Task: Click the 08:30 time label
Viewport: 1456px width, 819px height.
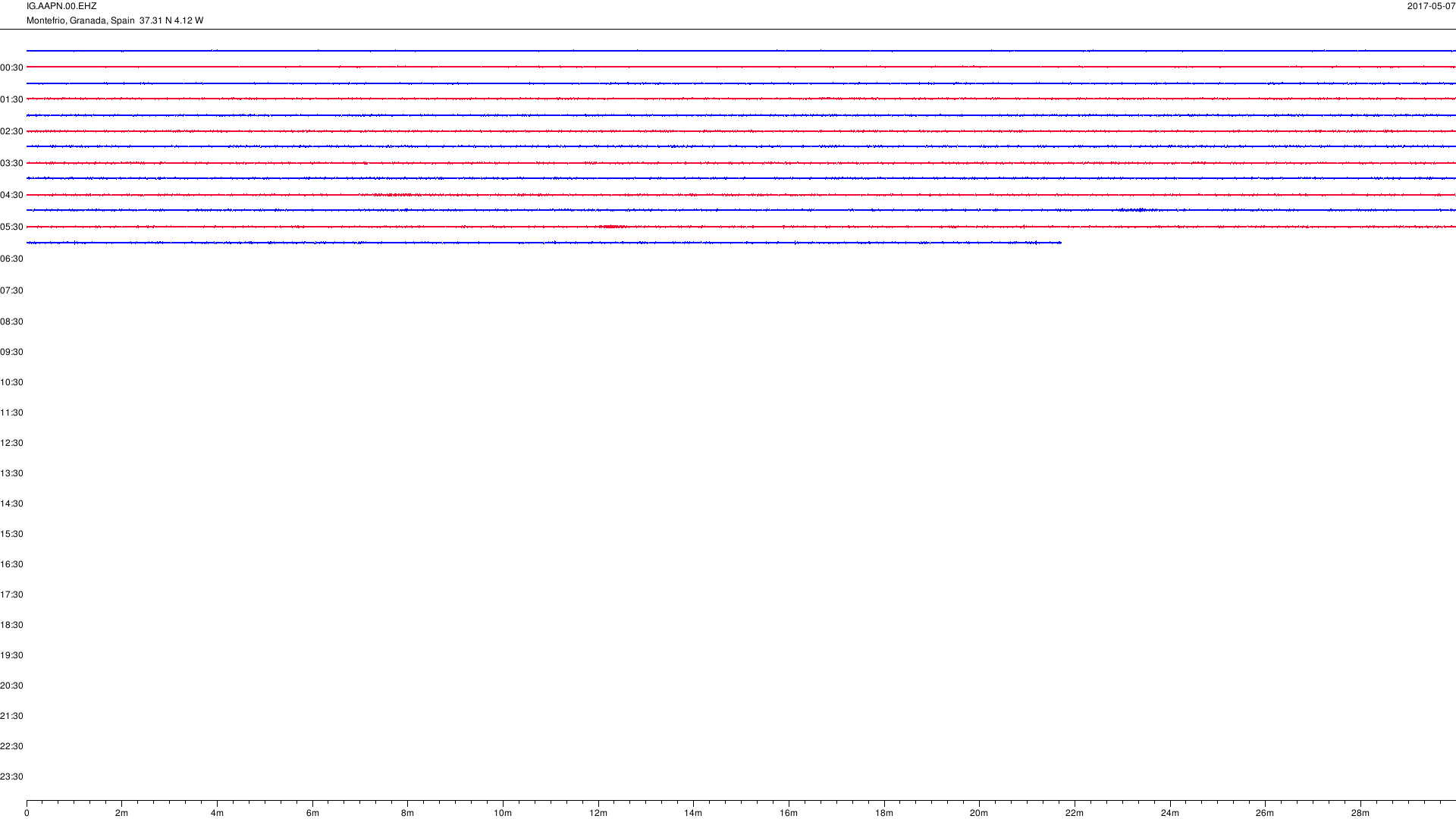Action: point(11,322)
